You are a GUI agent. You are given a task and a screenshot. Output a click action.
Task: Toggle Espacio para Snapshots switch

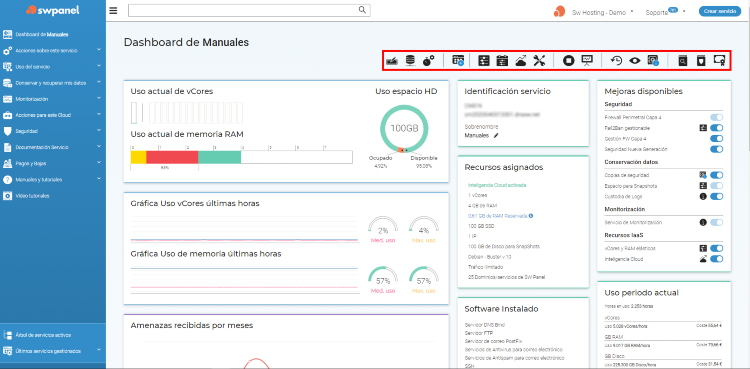click(x=717, y=186)
